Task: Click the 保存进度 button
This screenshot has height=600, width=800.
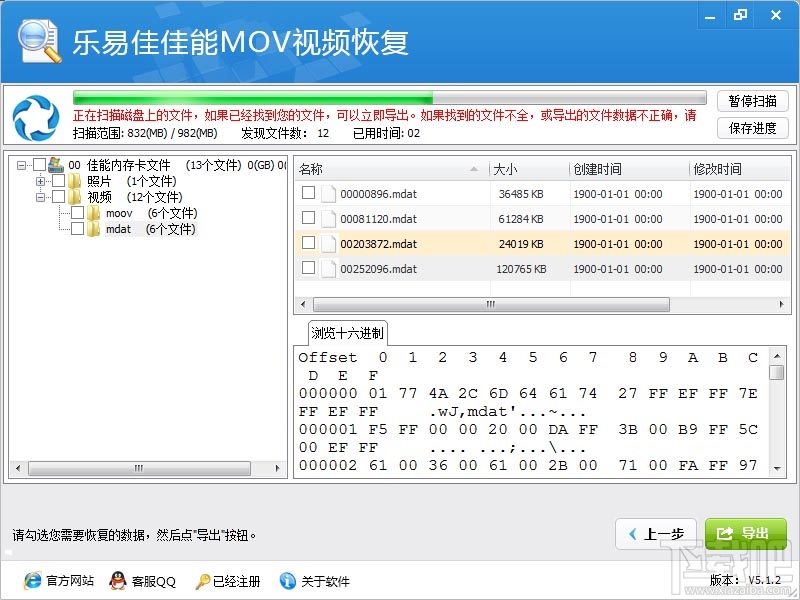Action: click(751, 127)
